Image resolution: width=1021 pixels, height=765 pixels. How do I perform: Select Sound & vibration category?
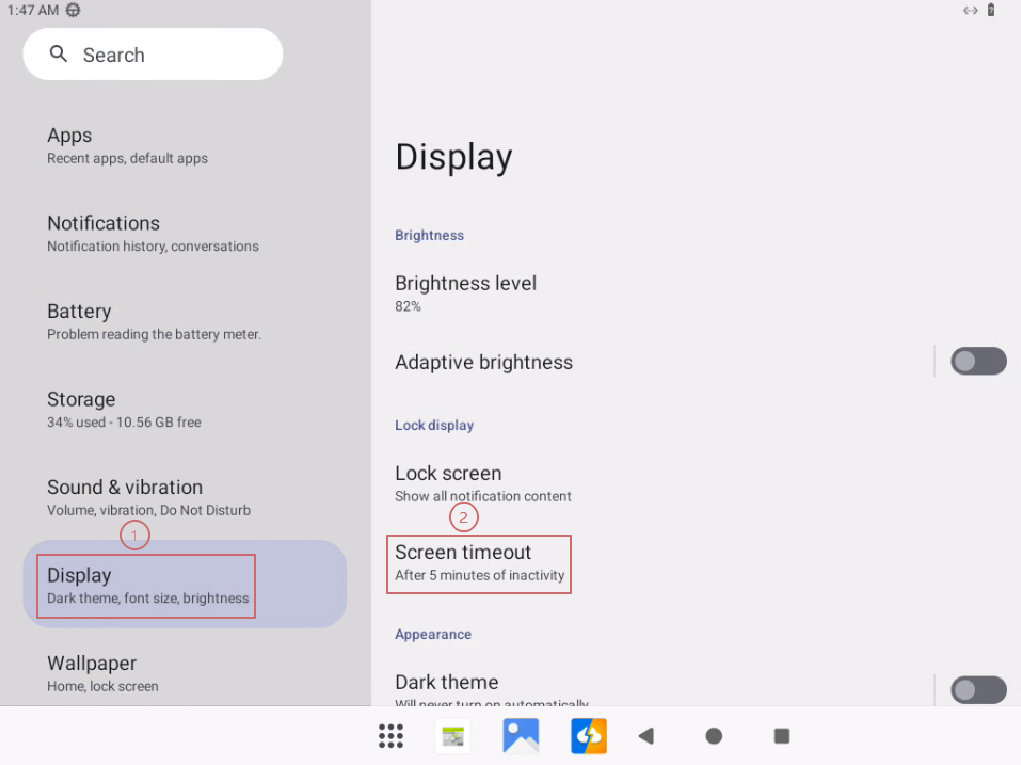[x=148, y=497]
